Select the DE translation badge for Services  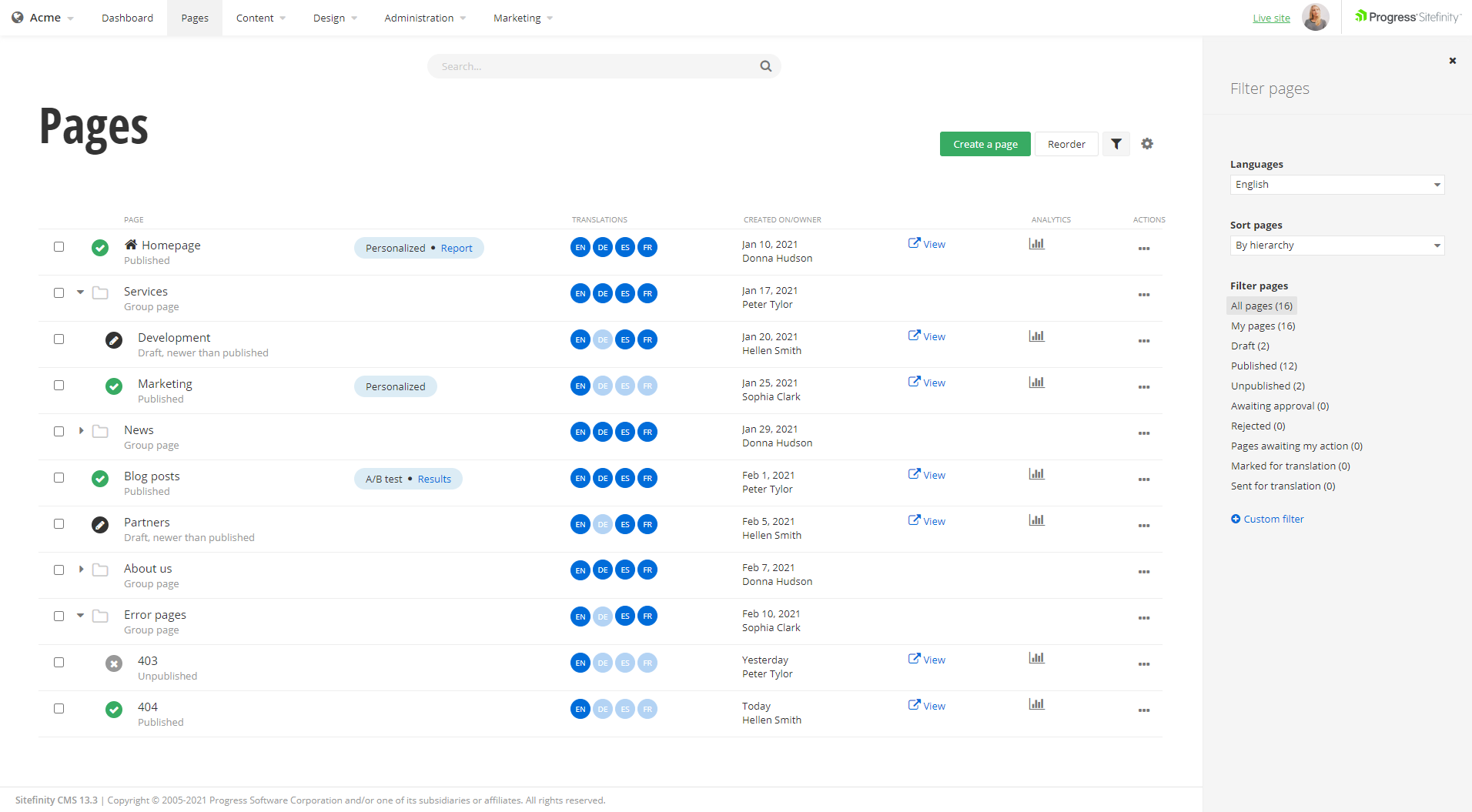pos(603,293)
